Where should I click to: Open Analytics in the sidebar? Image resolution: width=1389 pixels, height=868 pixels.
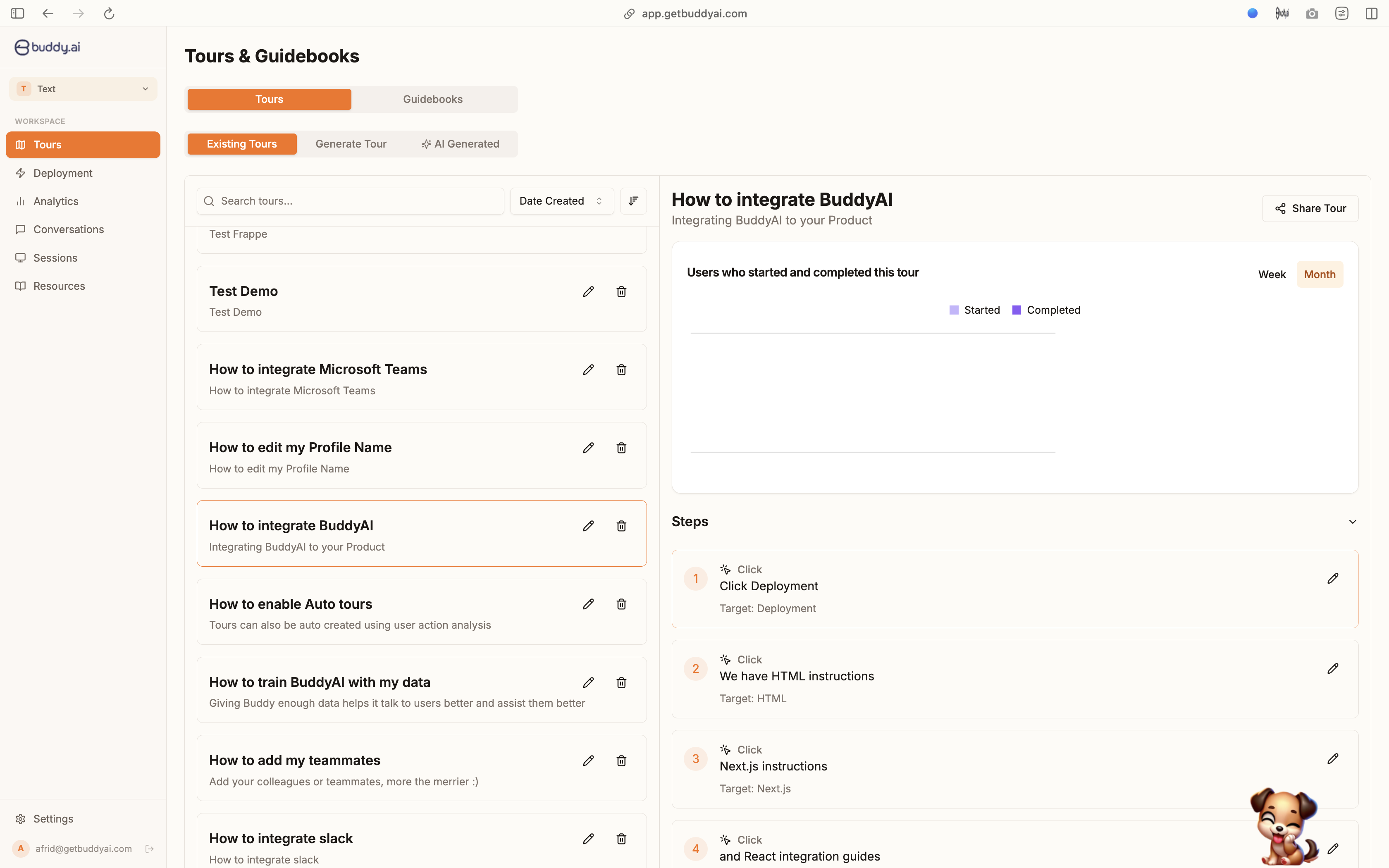(83, 202)
